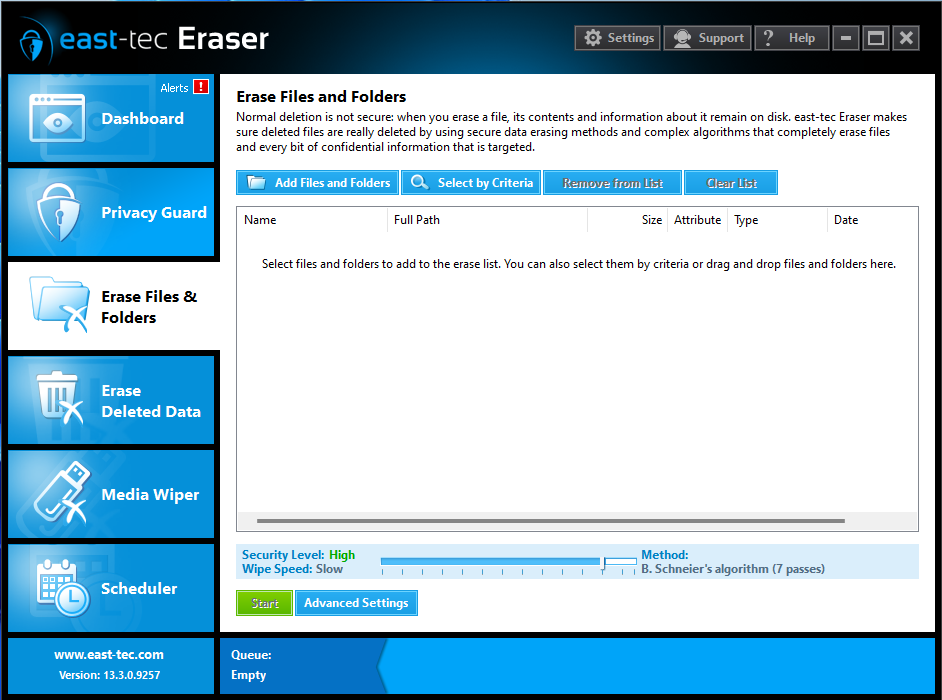
Task: Select the Privacy Guard padlock icon
Action: pos(59,212)
